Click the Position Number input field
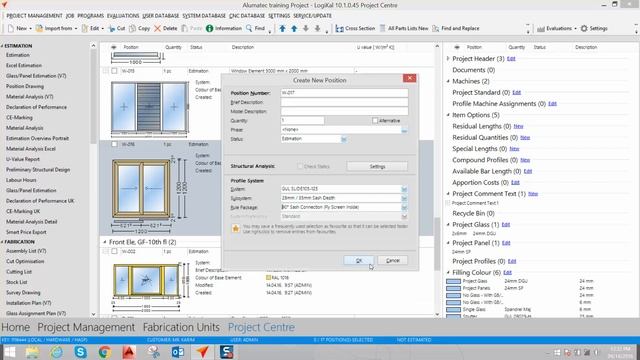Image resolution: width=640 pixels, height=360 pixels. click(x=344, y=93)
